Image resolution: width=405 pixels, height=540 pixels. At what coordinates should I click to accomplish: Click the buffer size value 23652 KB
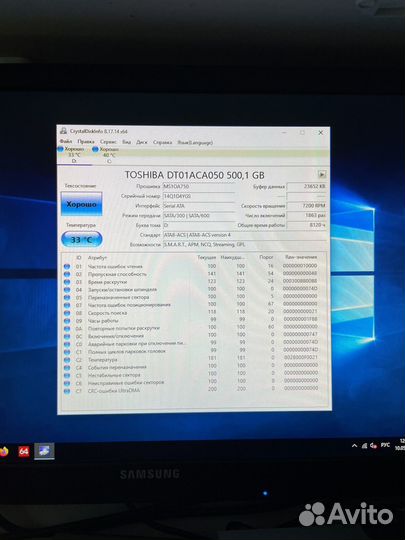click(307, 186)
